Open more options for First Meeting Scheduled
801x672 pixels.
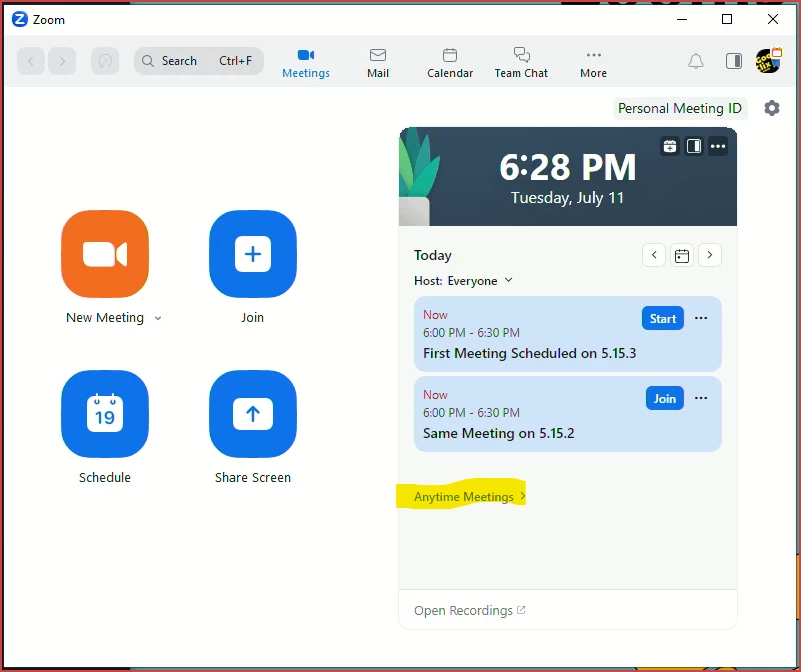tap(701, 318)
